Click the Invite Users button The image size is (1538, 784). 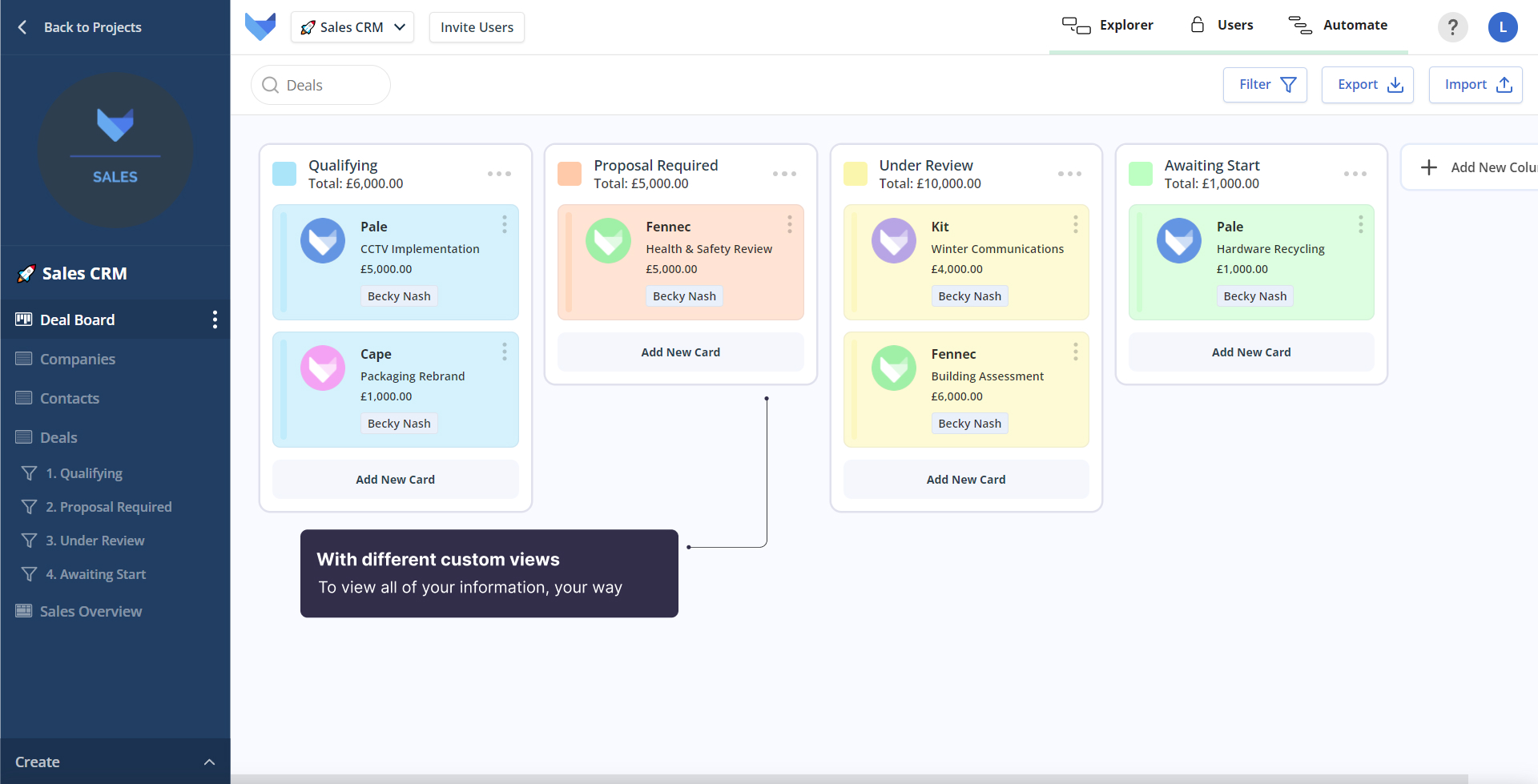(x=476, y=26)
